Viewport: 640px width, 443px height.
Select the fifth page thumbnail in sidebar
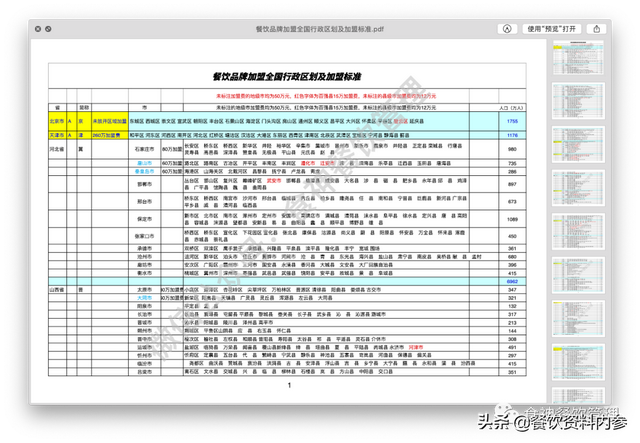[x=578, y=232]
